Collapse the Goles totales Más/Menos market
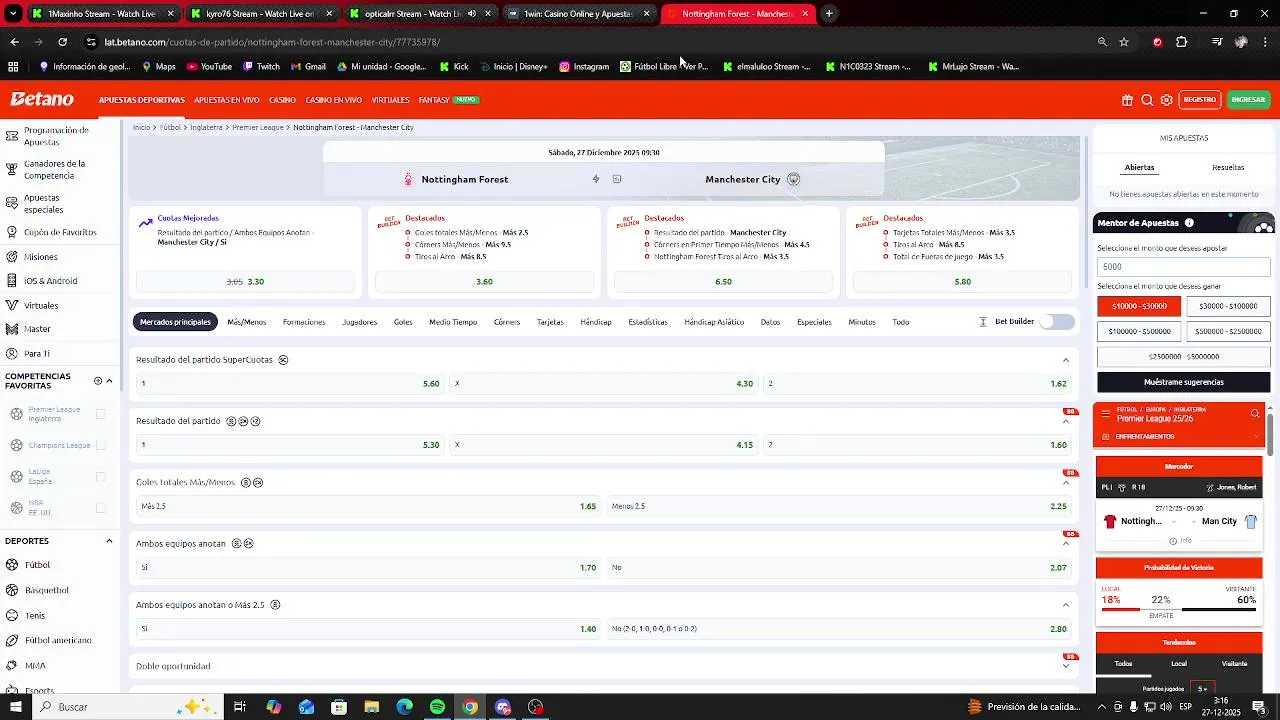 pyautogui.click(x=1066, y=483)
